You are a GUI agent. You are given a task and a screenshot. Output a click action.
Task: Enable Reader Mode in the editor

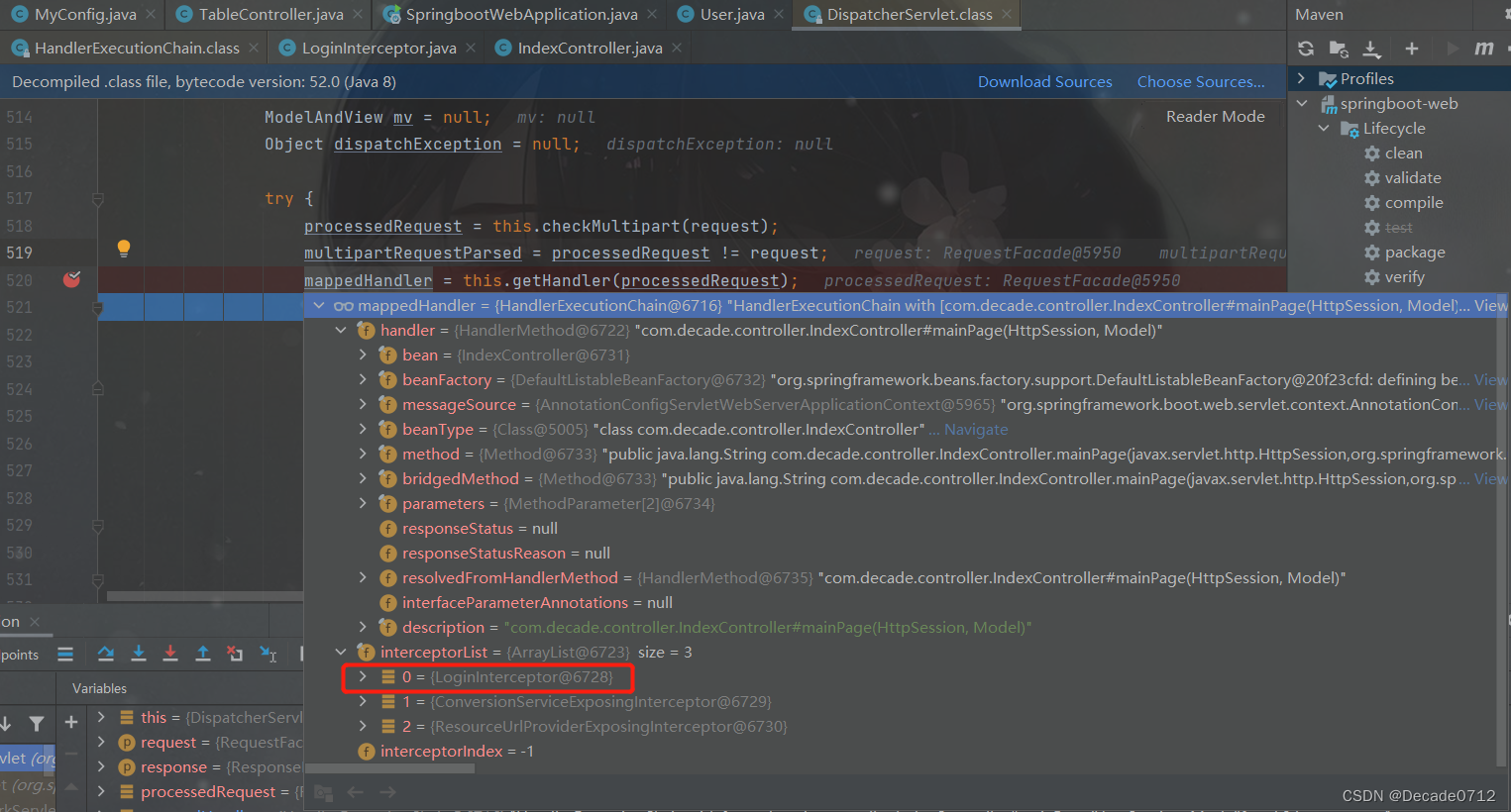[x=1215, y=116]
